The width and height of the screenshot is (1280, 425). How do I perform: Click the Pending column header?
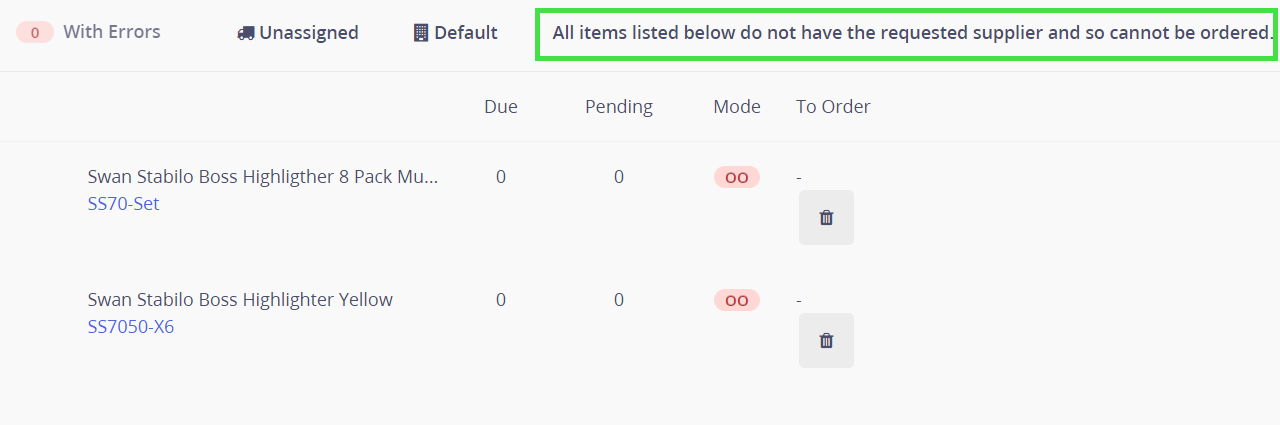(x=619, y=107)
